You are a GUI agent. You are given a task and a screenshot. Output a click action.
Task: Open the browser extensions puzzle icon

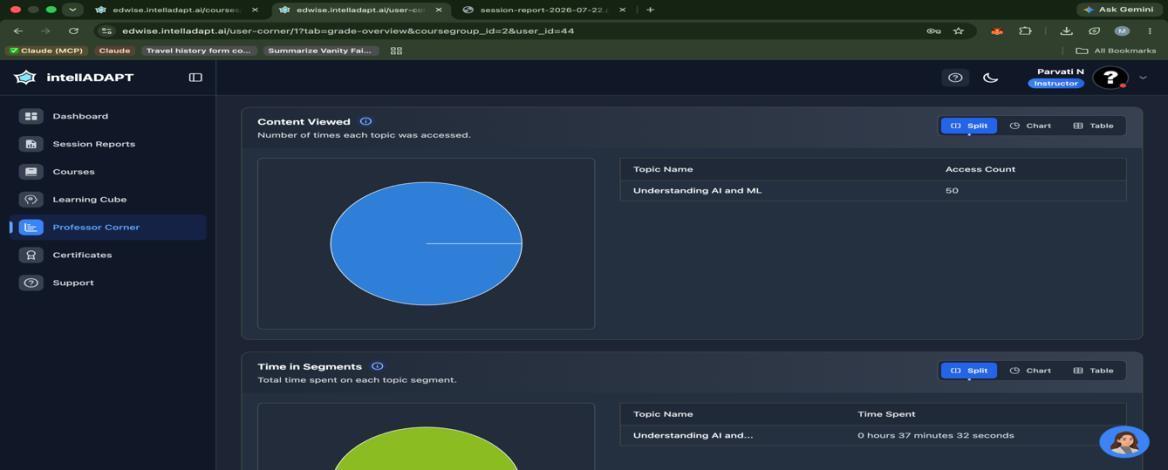coord(1025,31)
